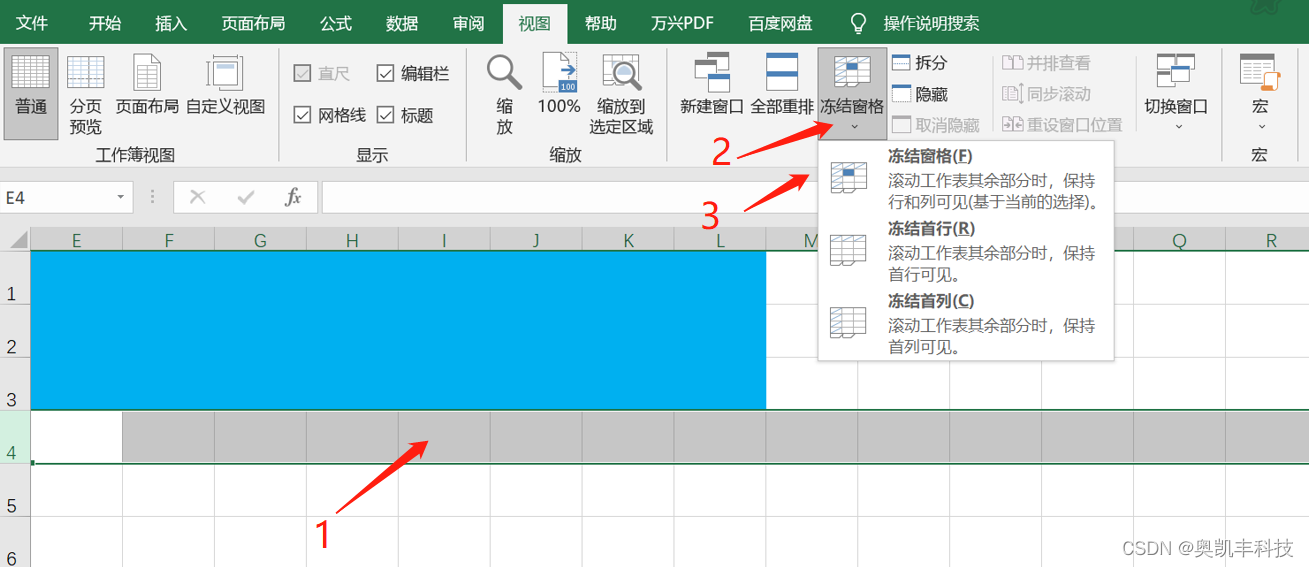Click the Switch Windows (切换窗口) icon
Viewport: 1309px width, 567px height.
1176,71
